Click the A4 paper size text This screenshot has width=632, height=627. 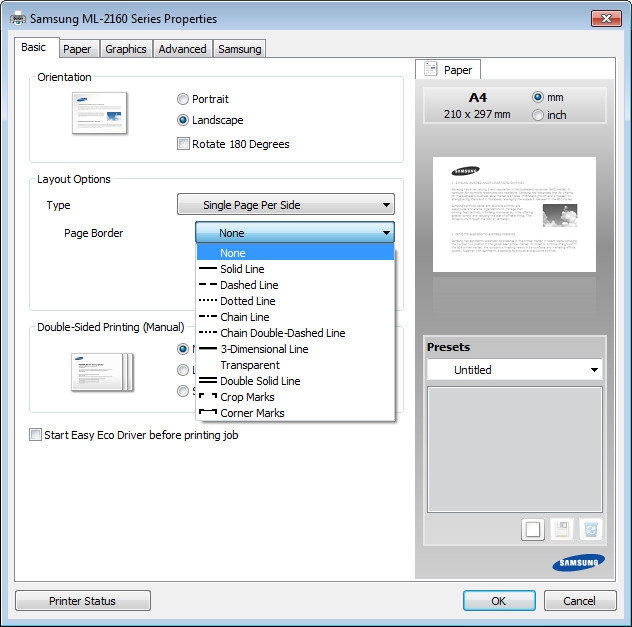(478, 98)
